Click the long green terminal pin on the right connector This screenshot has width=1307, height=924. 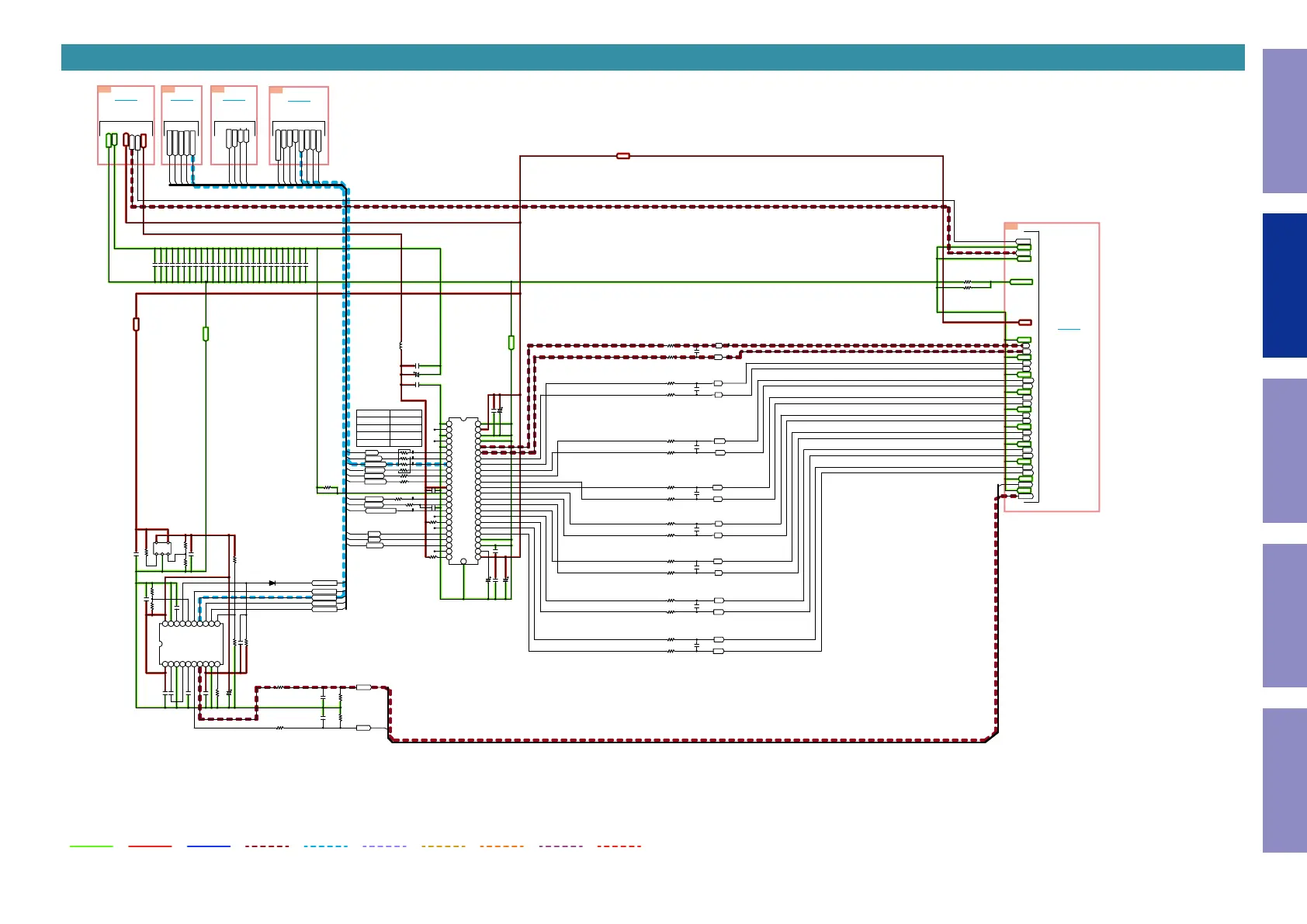coord(1021,282)
